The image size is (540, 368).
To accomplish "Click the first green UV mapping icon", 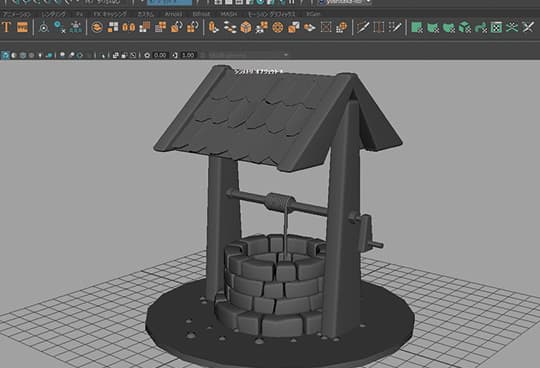I will (417, 27).
